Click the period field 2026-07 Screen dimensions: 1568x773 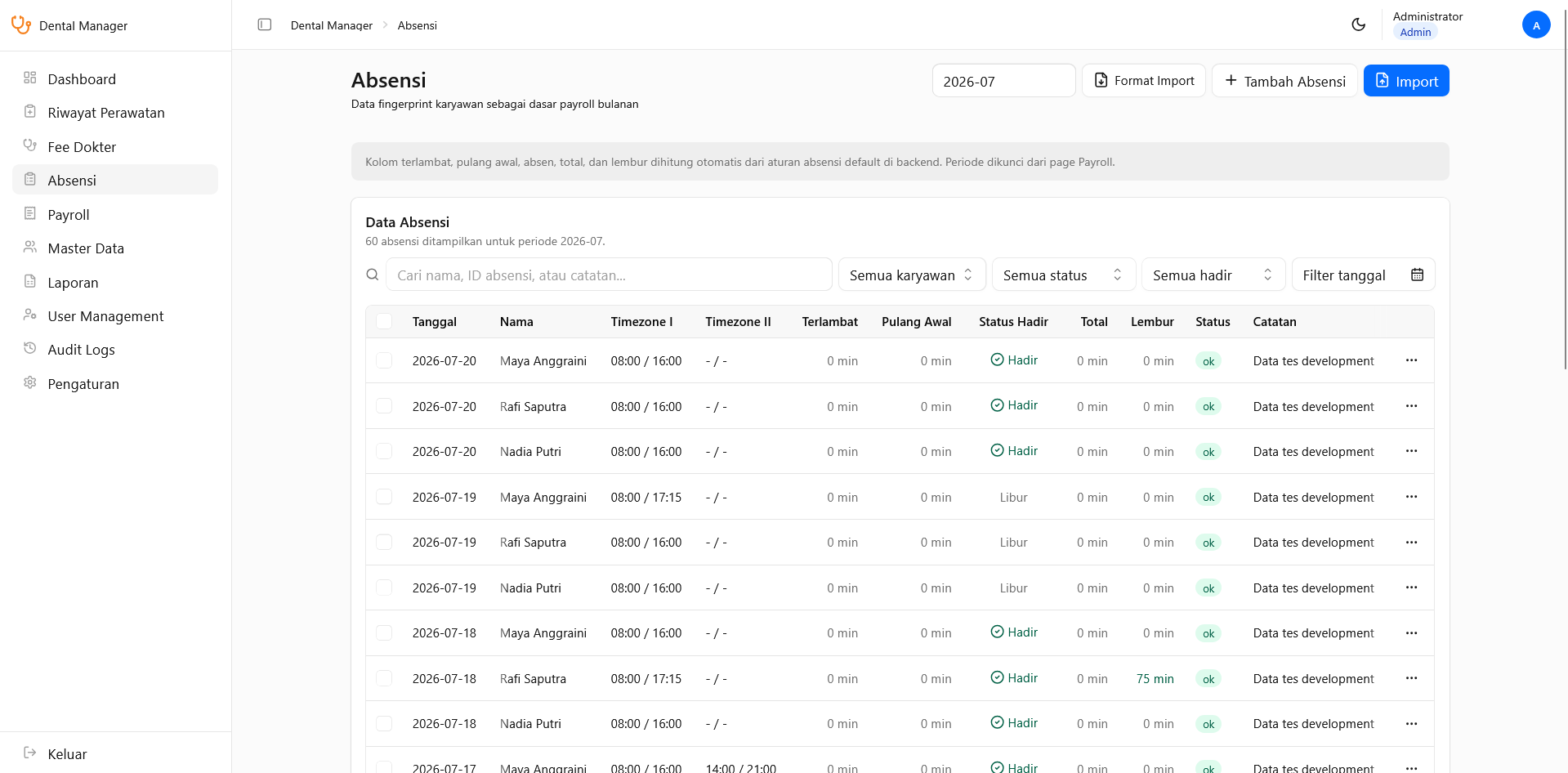[1003, 80]
